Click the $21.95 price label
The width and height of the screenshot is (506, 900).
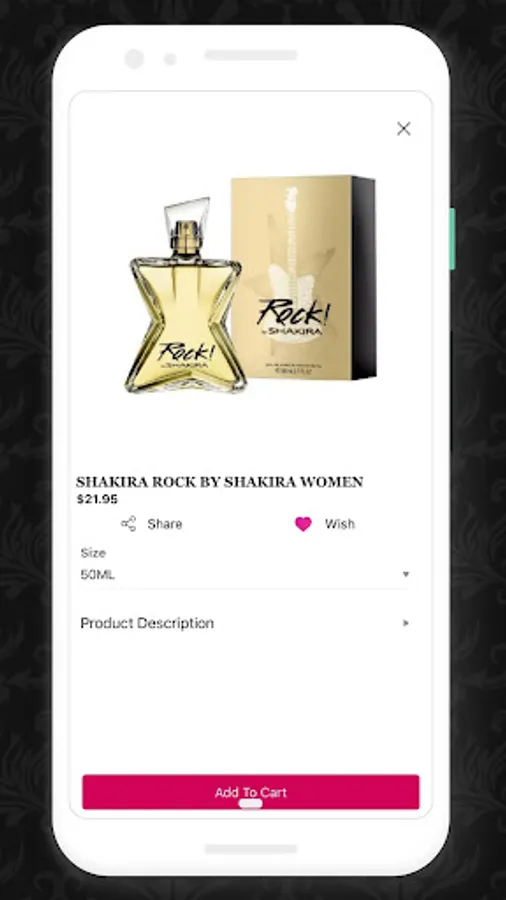pos(97,499)
